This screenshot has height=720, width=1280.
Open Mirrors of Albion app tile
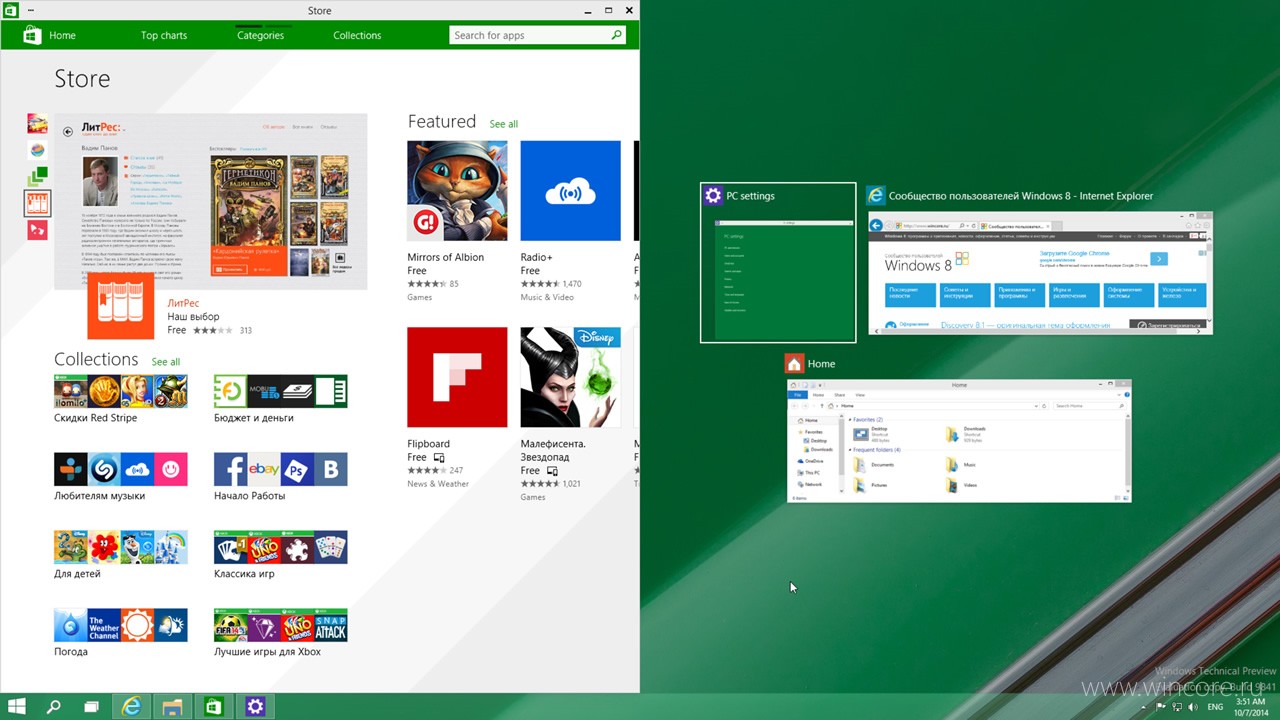[x=457, y=190]
